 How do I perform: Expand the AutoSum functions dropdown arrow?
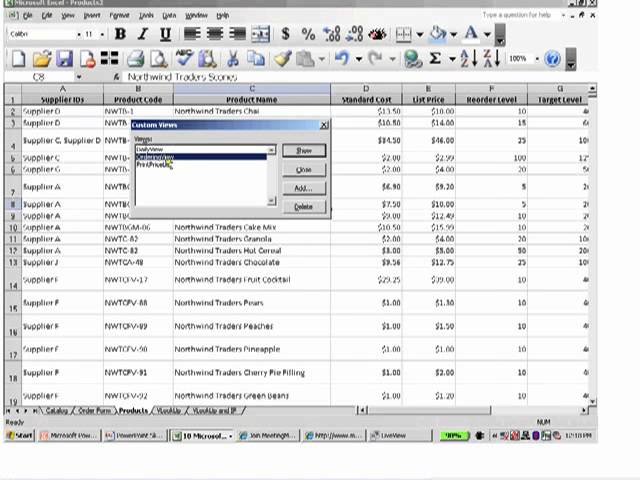pos(452,59)
